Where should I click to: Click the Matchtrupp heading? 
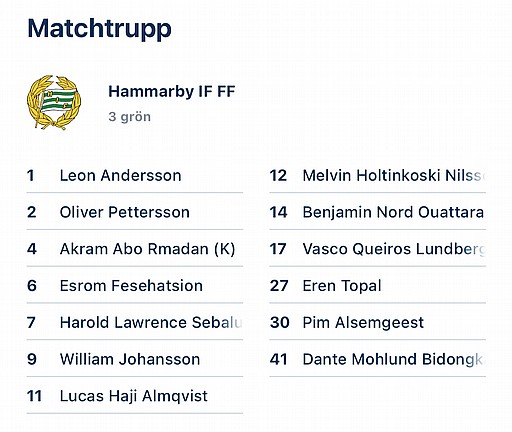(x=99, y=29)
